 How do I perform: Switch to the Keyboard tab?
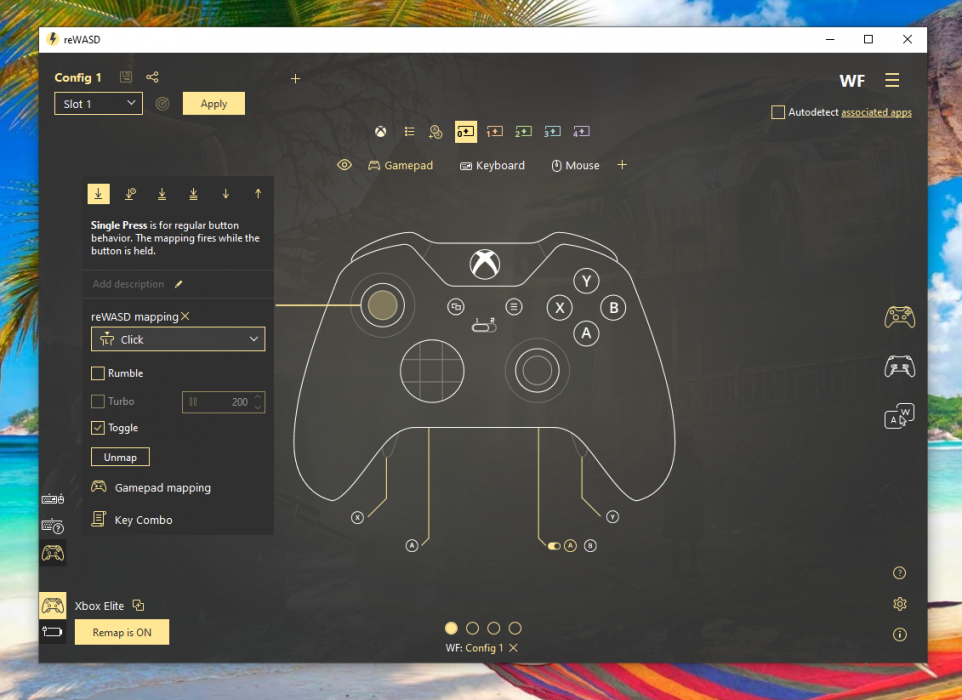(492, 166)
